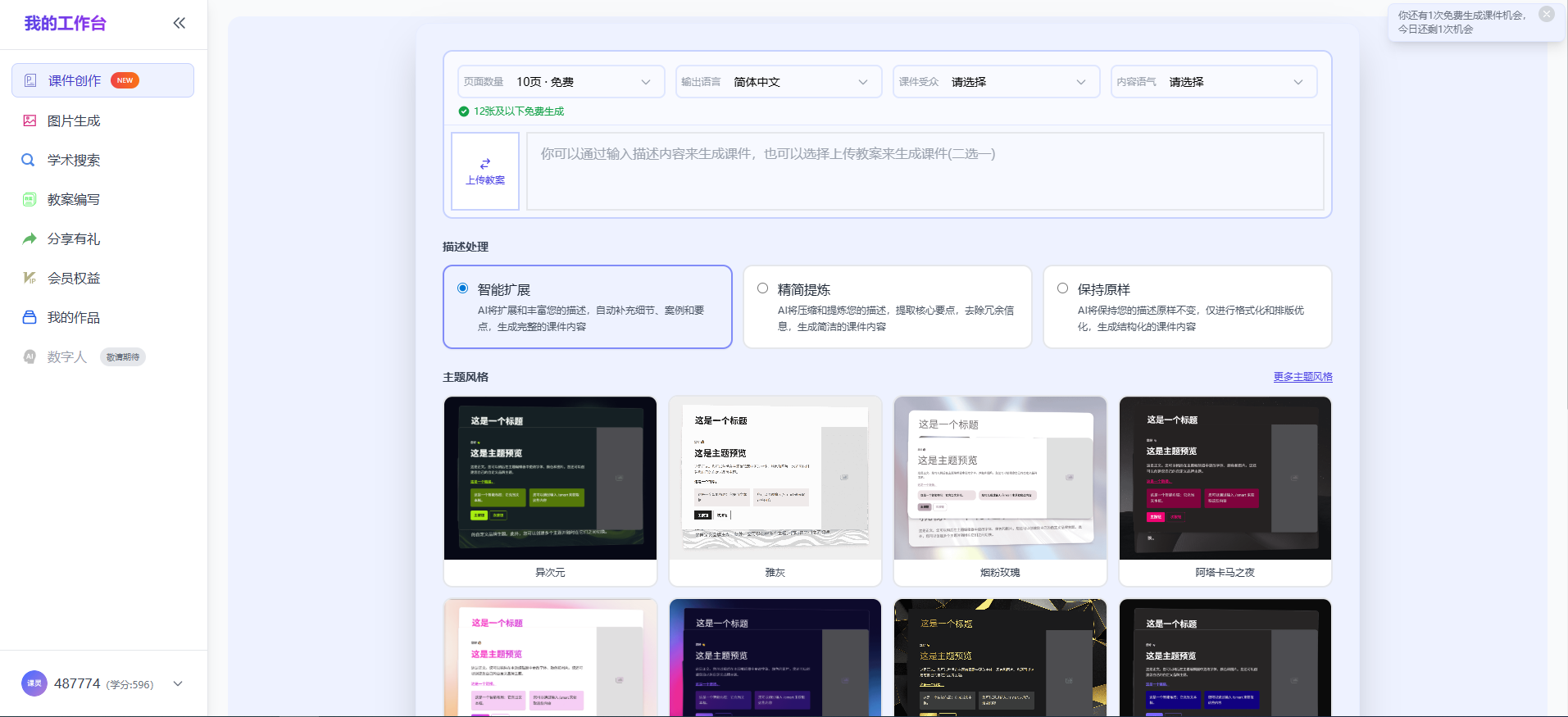Open the 课件受众 dropdown
The height and width of the screenshot is (717, 1568).
[x=996, y=82]
